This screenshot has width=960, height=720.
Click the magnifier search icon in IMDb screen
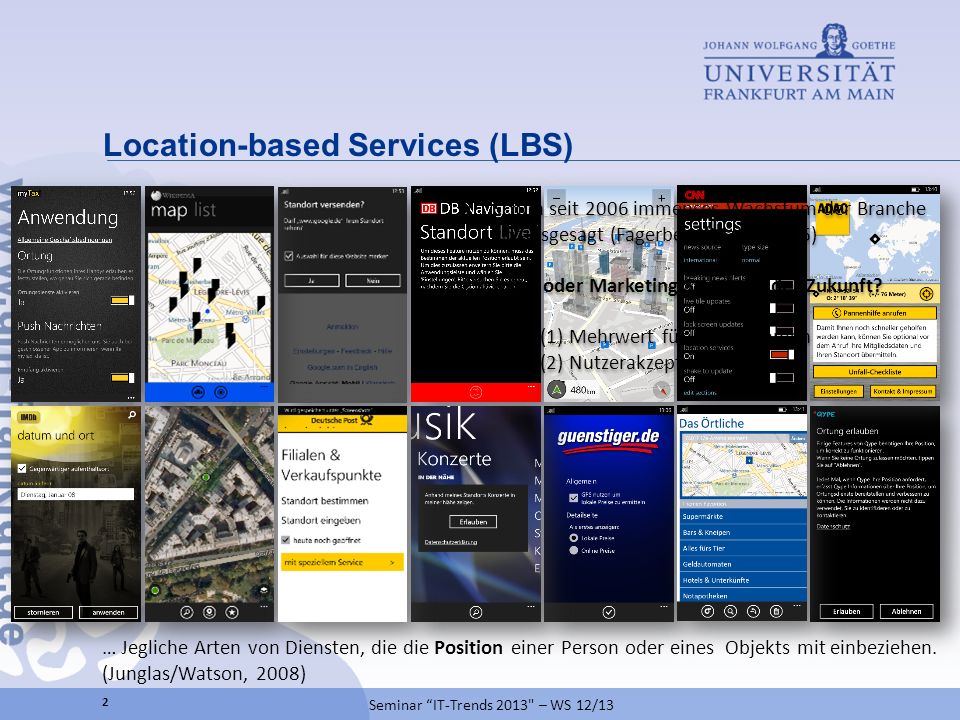click(132, 415)
